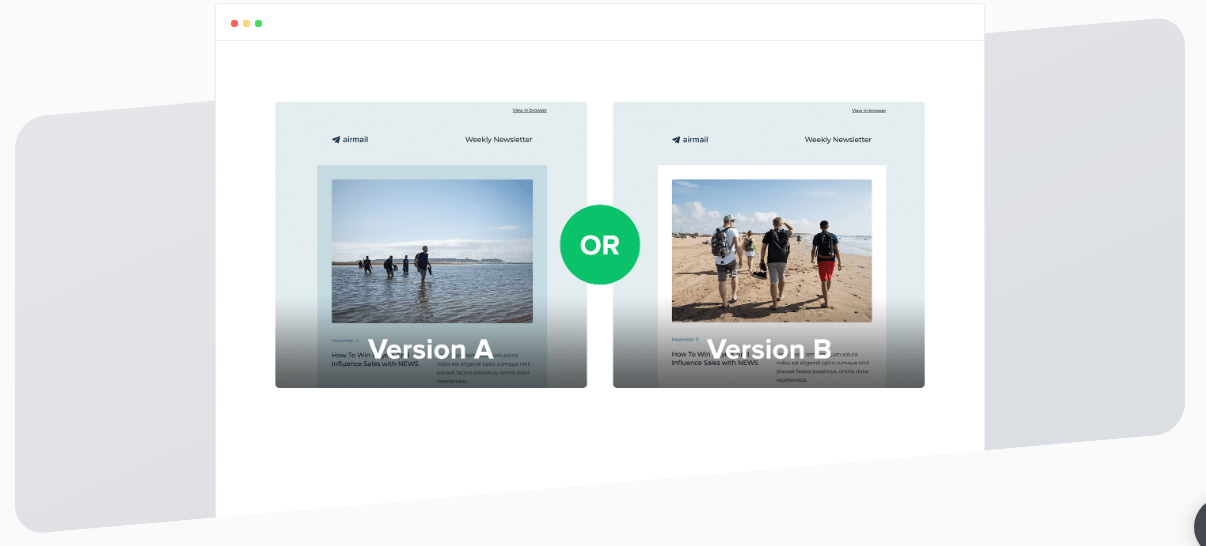Click the red window dot
Image resolution: width=1206 pixels, height=546 pixels.
[234, 23]
